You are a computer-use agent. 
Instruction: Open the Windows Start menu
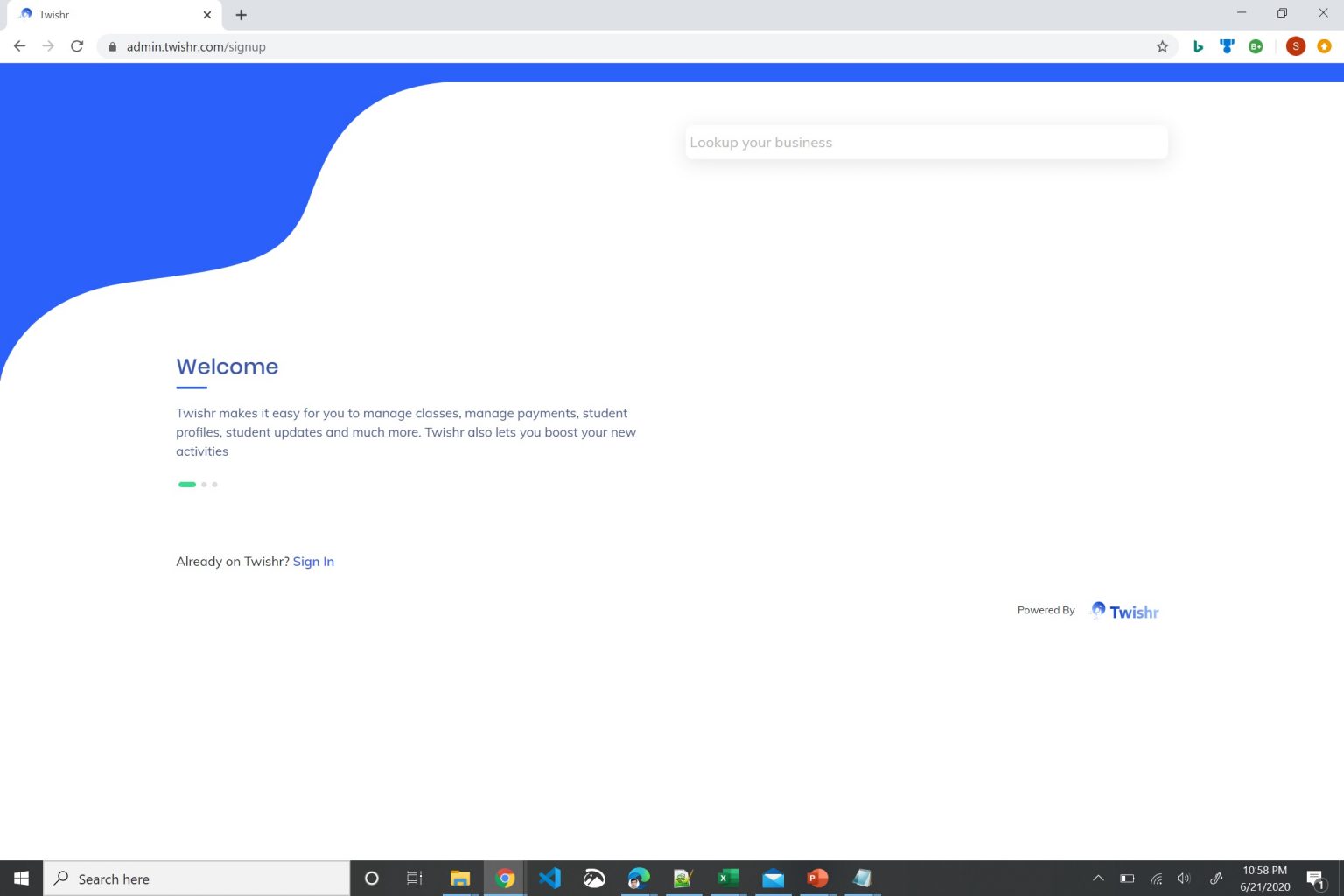[x=21, y=878]
